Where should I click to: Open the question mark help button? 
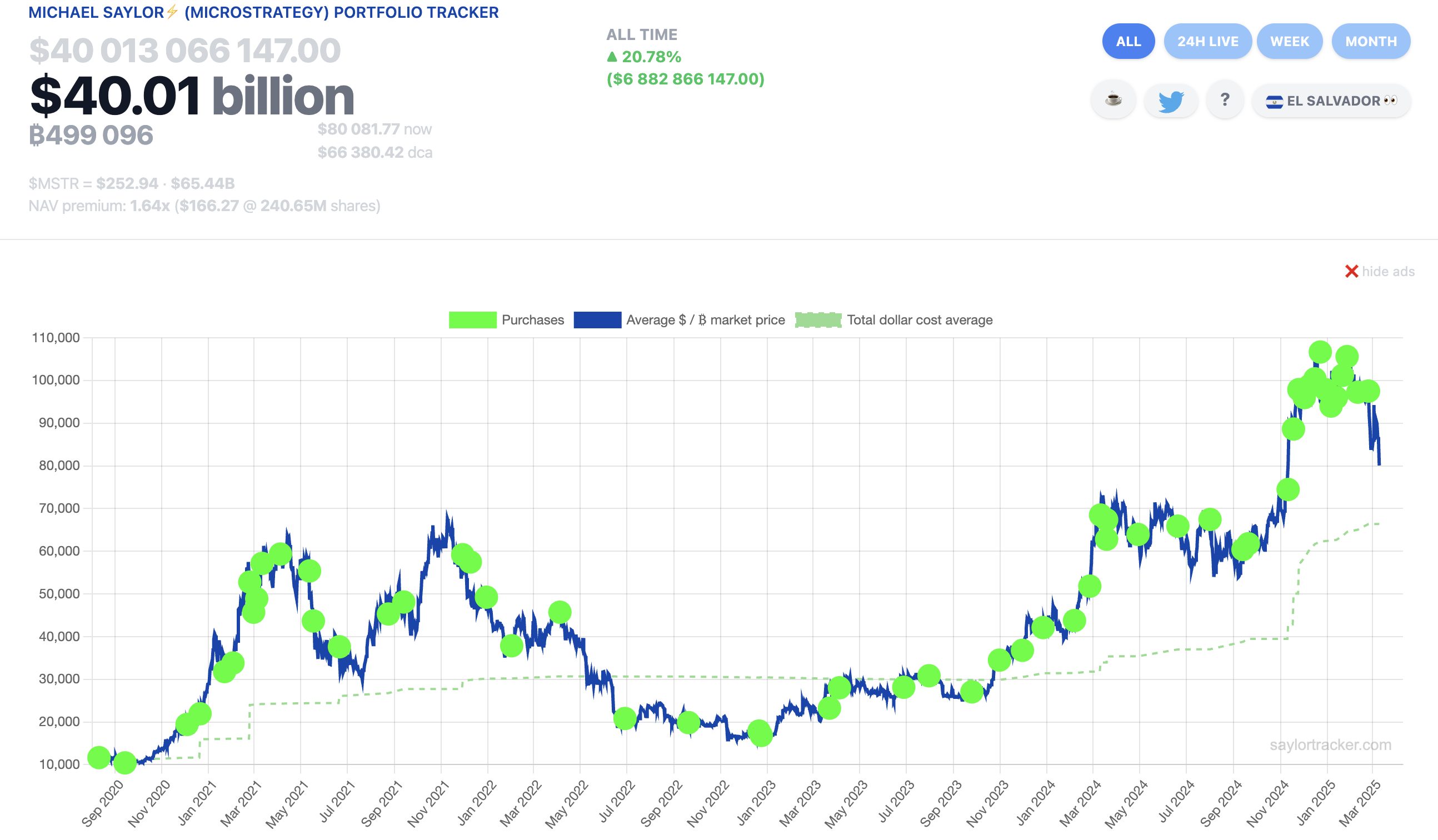[x=1225, y=101]
